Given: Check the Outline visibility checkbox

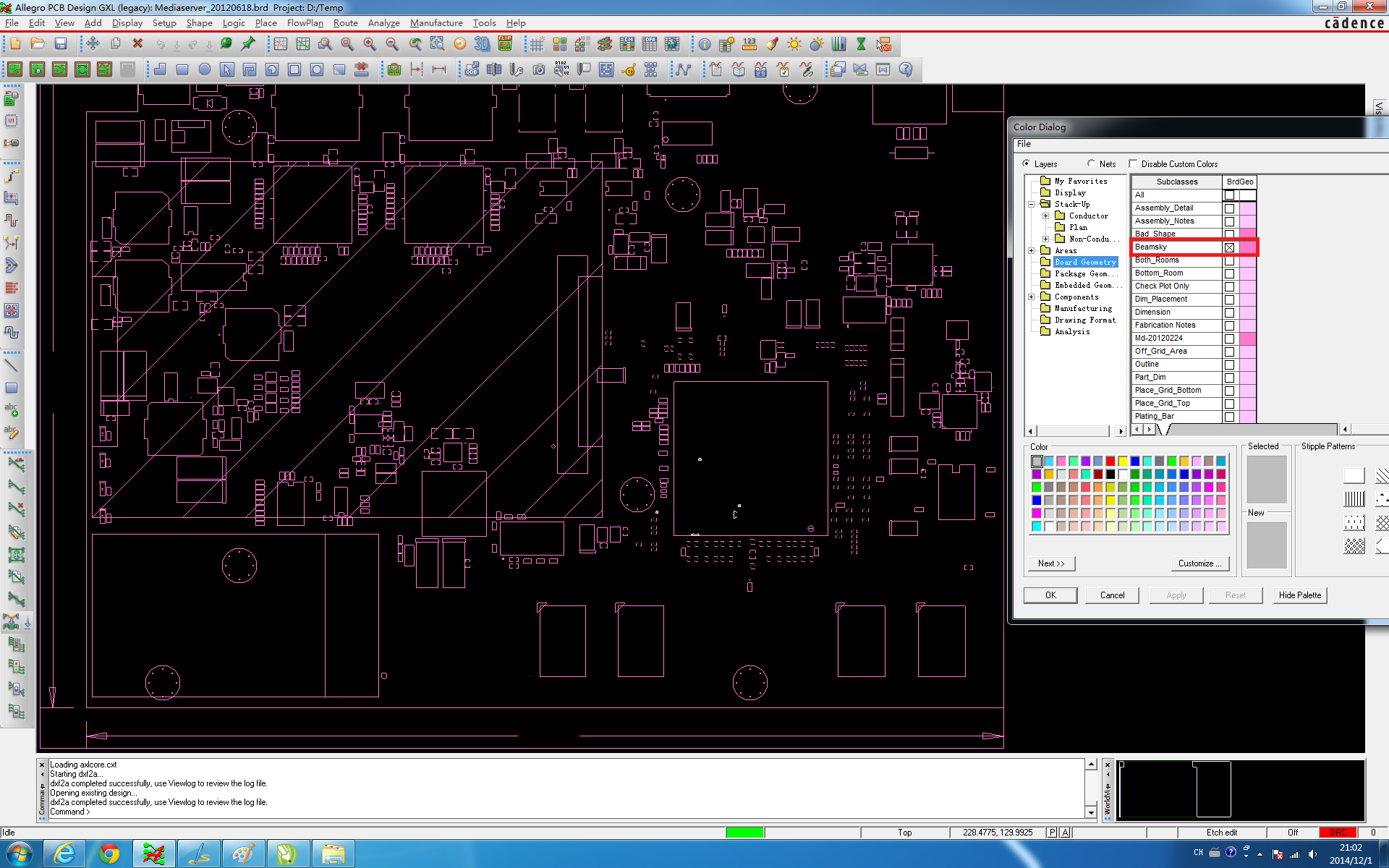Looking at the screenshot, I should 1229,365.
